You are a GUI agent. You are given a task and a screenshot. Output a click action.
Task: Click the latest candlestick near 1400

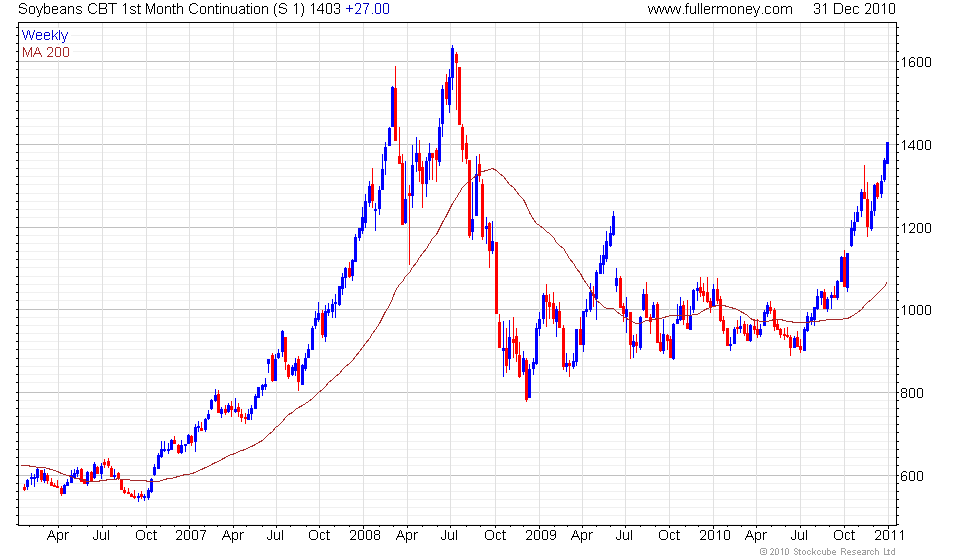(887, 152)
